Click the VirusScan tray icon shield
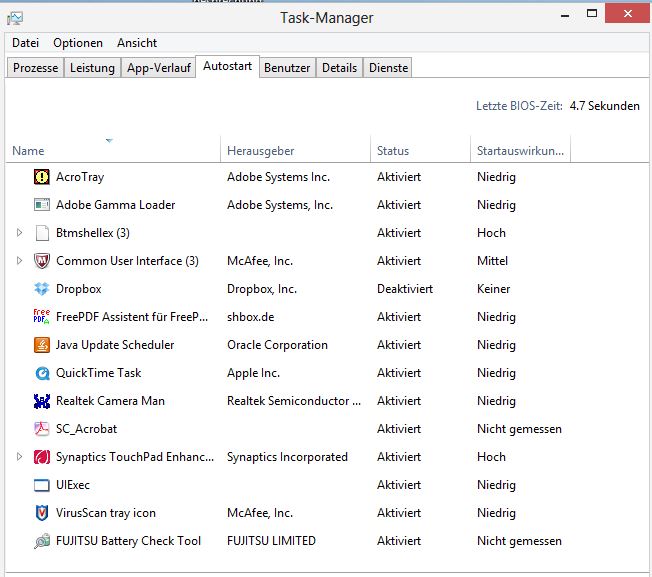Viewport: 652px width, 577px height. (x=42, y=513)
